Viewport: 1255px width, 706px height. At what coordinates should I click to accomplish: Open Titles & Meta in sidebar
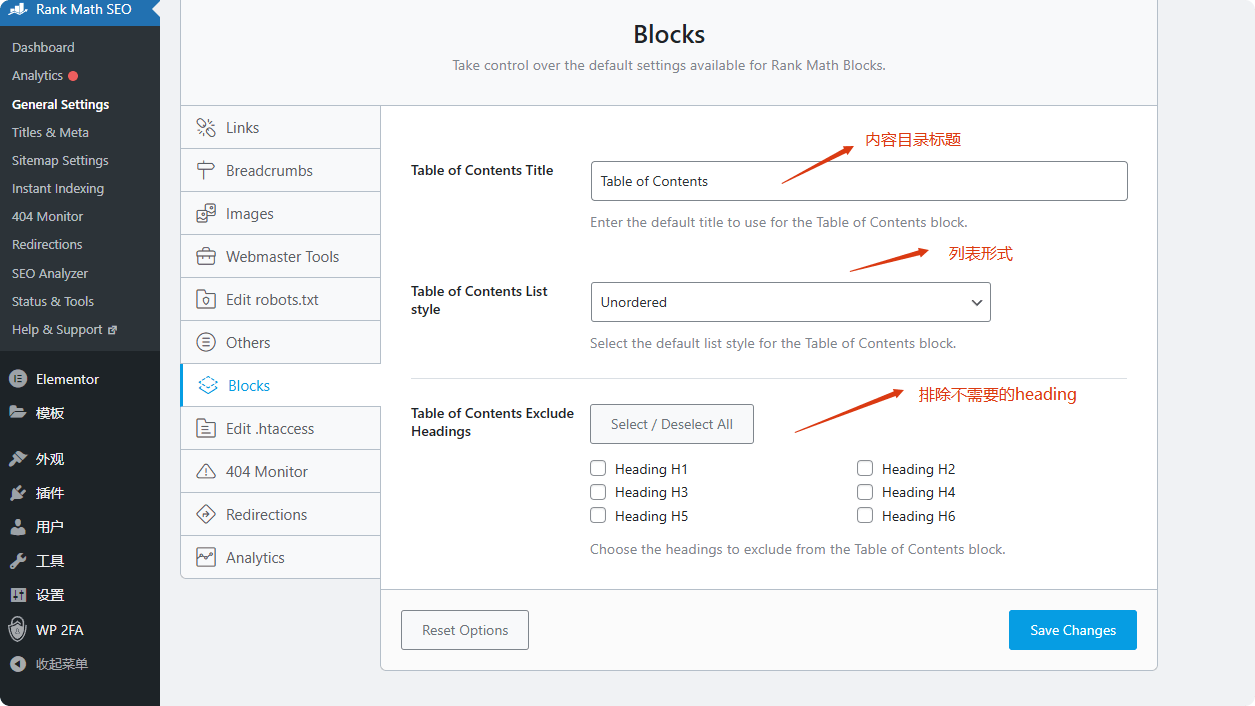(x=50, y=132)
